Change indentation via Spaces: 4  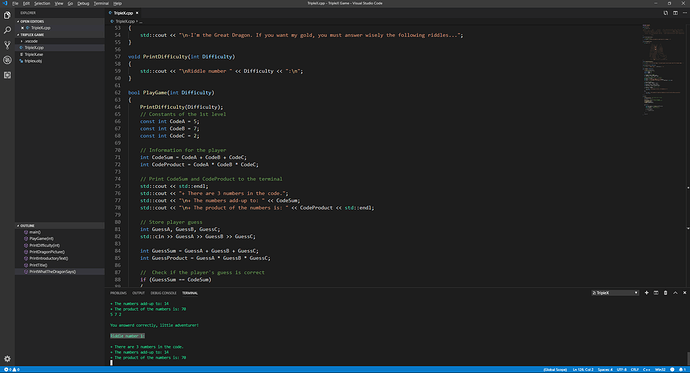click(605, 369)
